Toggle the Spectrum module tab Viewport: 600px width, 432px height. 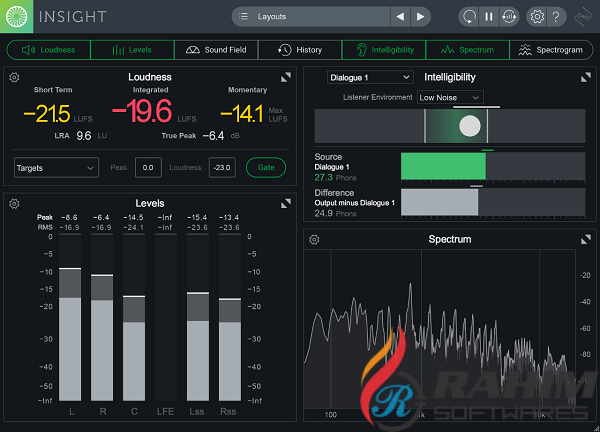[468, 50]
